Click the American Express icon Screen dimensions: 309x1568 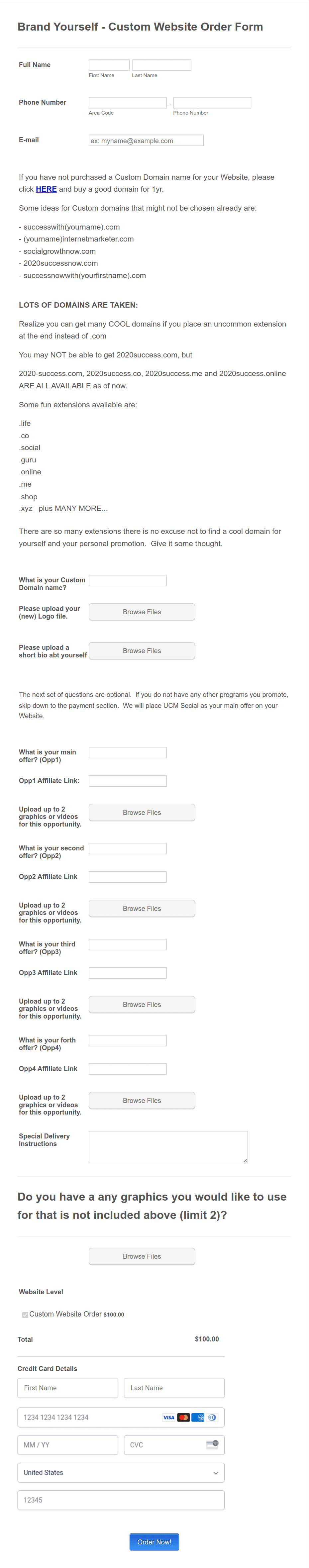pos(198,1417)
